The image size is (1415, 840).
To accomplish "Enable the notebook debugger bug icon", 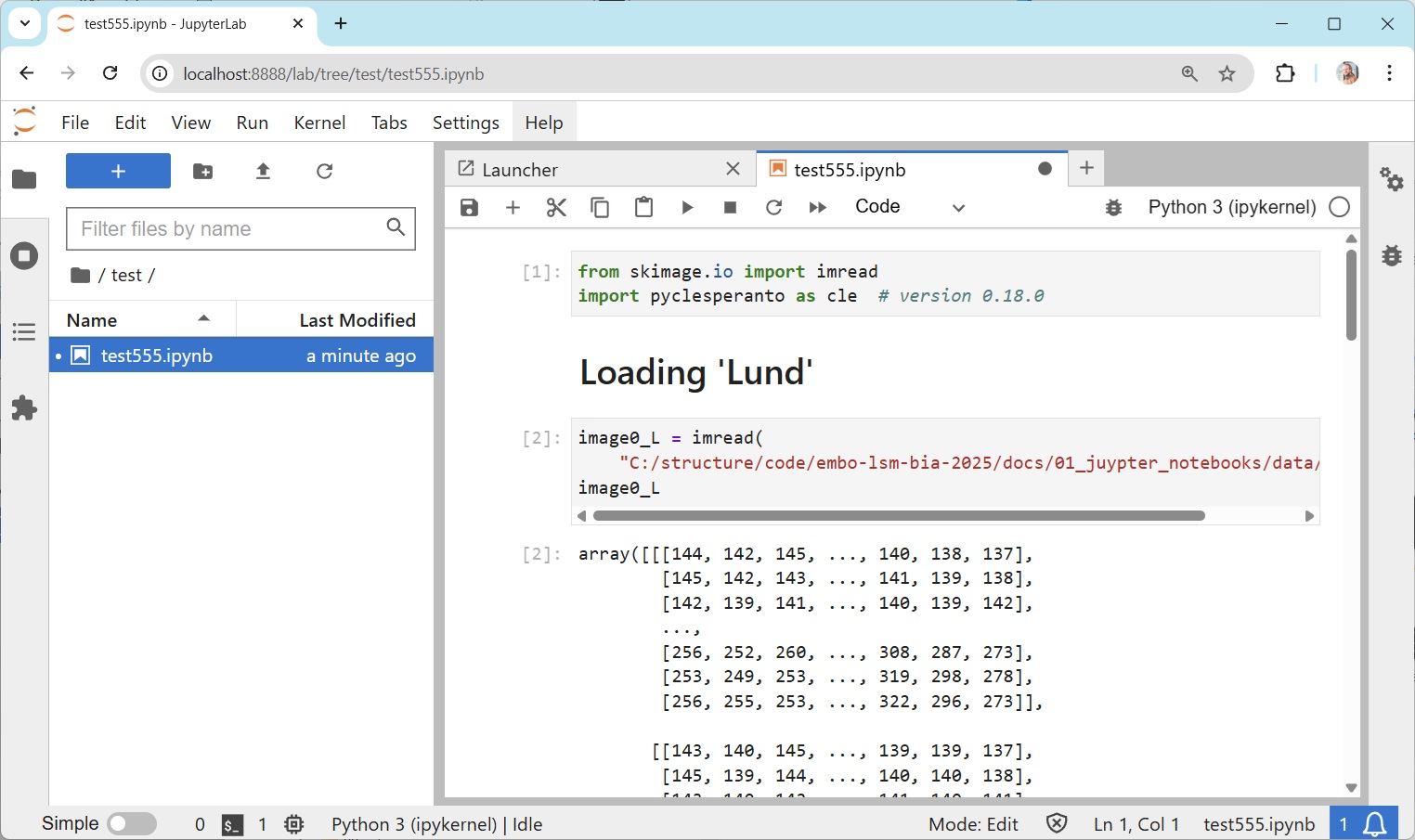I will pyautogui.click(x=1114, y=207).
